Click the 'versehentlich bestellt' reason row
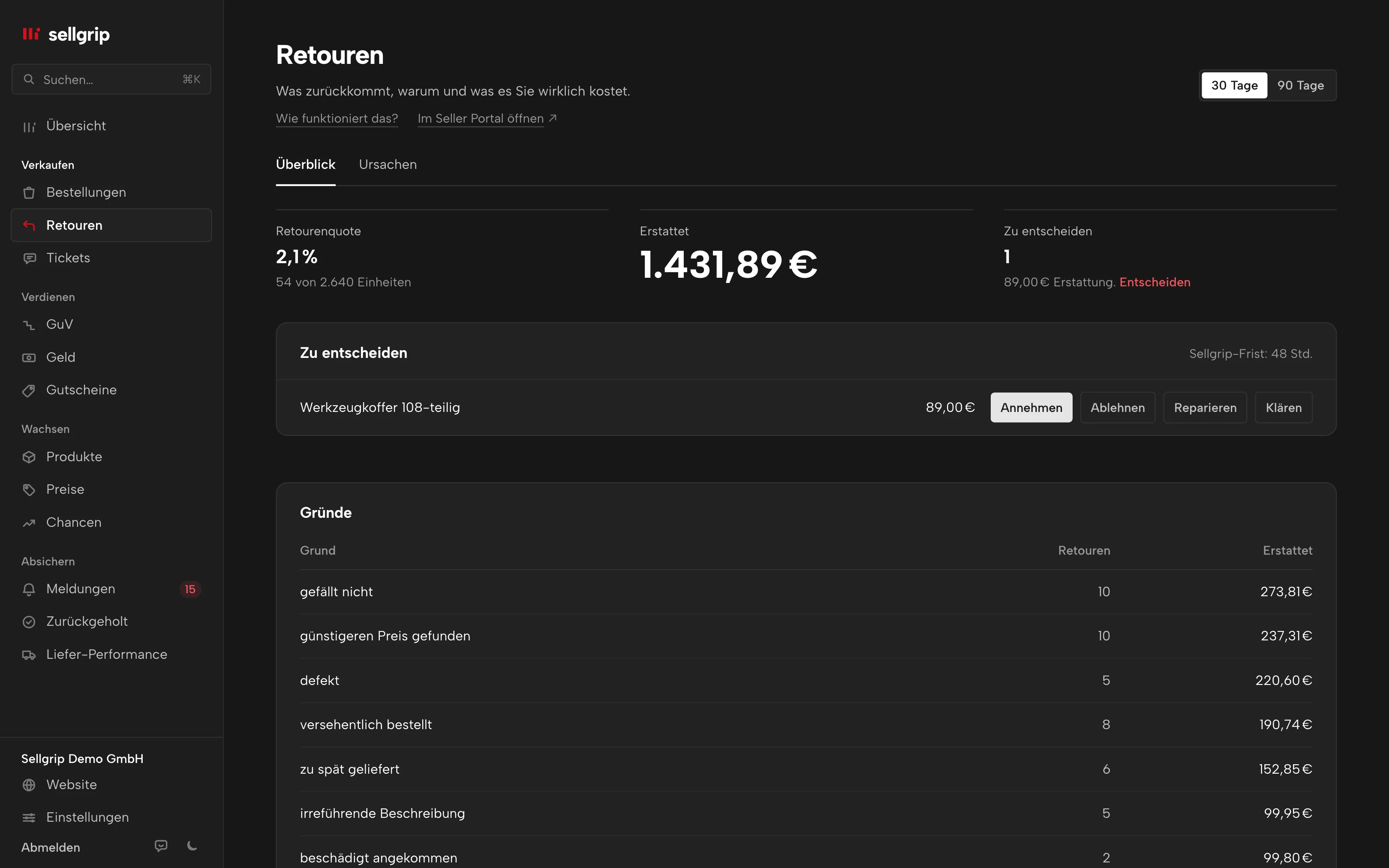Screen dimensions: 1389x868 [x=806, y=725]
